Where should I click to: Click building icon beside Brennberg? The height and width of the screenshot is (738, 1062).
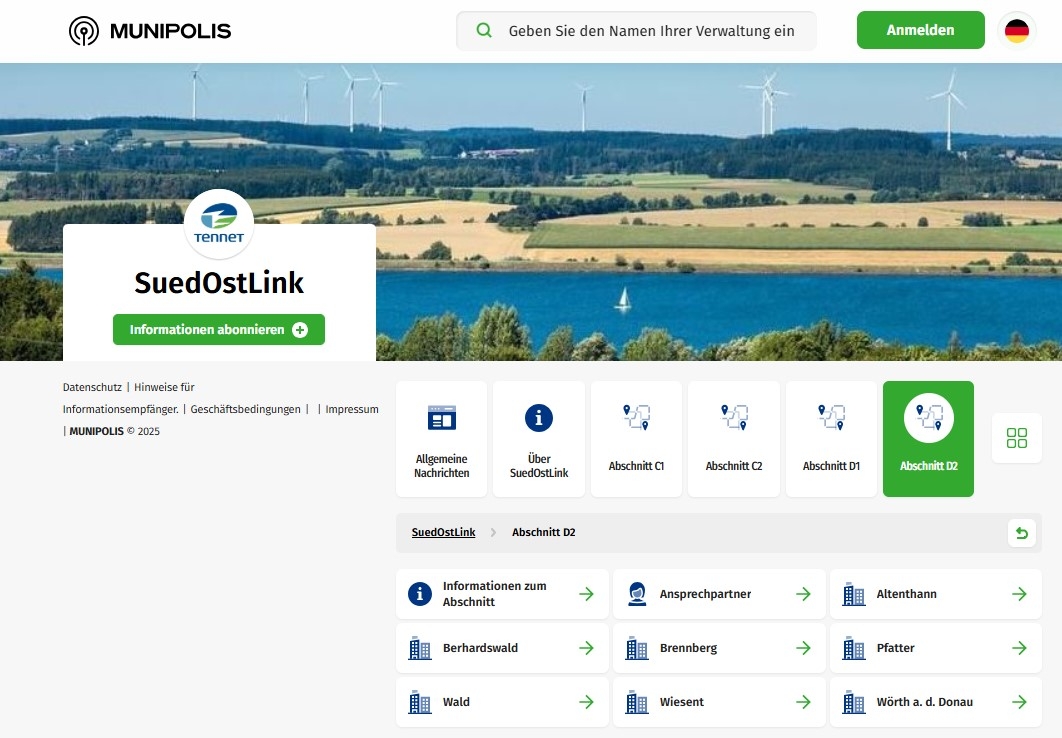point(637,648)
